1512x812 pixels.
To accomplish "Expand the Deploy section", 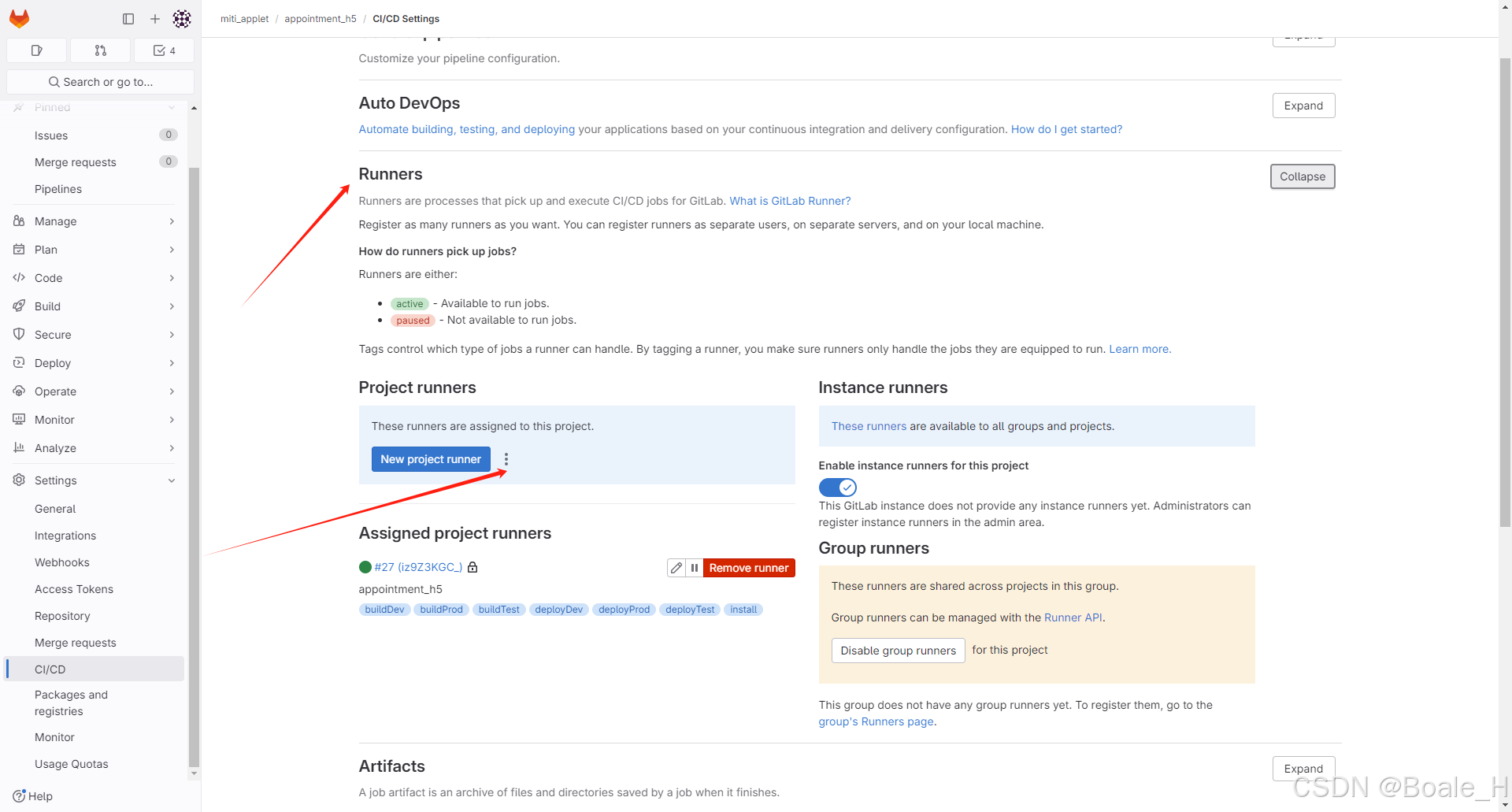I will click(94, 363).
